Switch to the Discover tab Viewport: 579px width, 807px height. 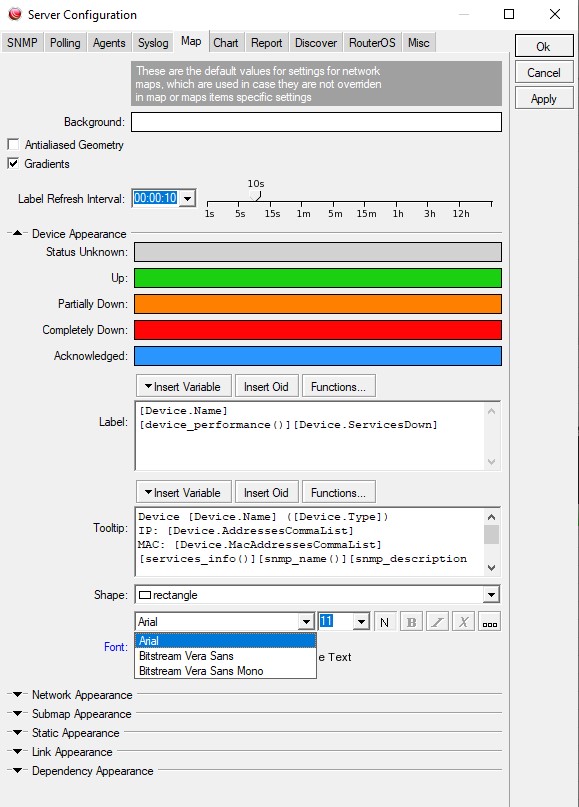coord(315,43)
